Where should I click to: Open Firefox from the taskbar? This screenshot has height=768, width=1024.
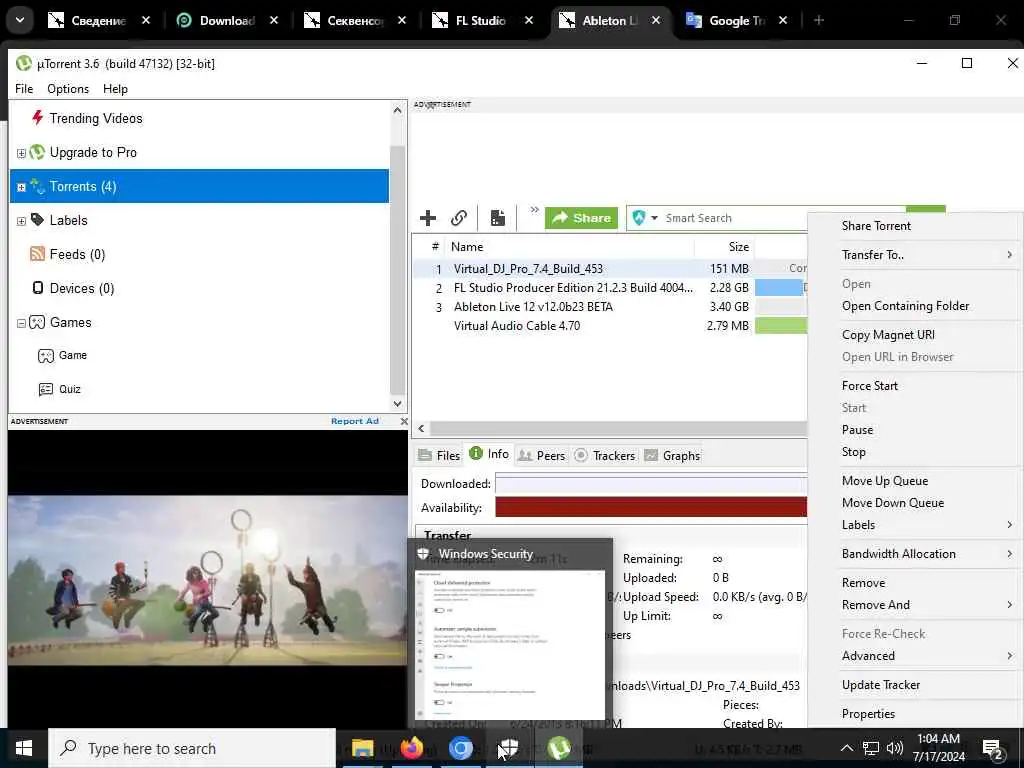pos(411,748)
